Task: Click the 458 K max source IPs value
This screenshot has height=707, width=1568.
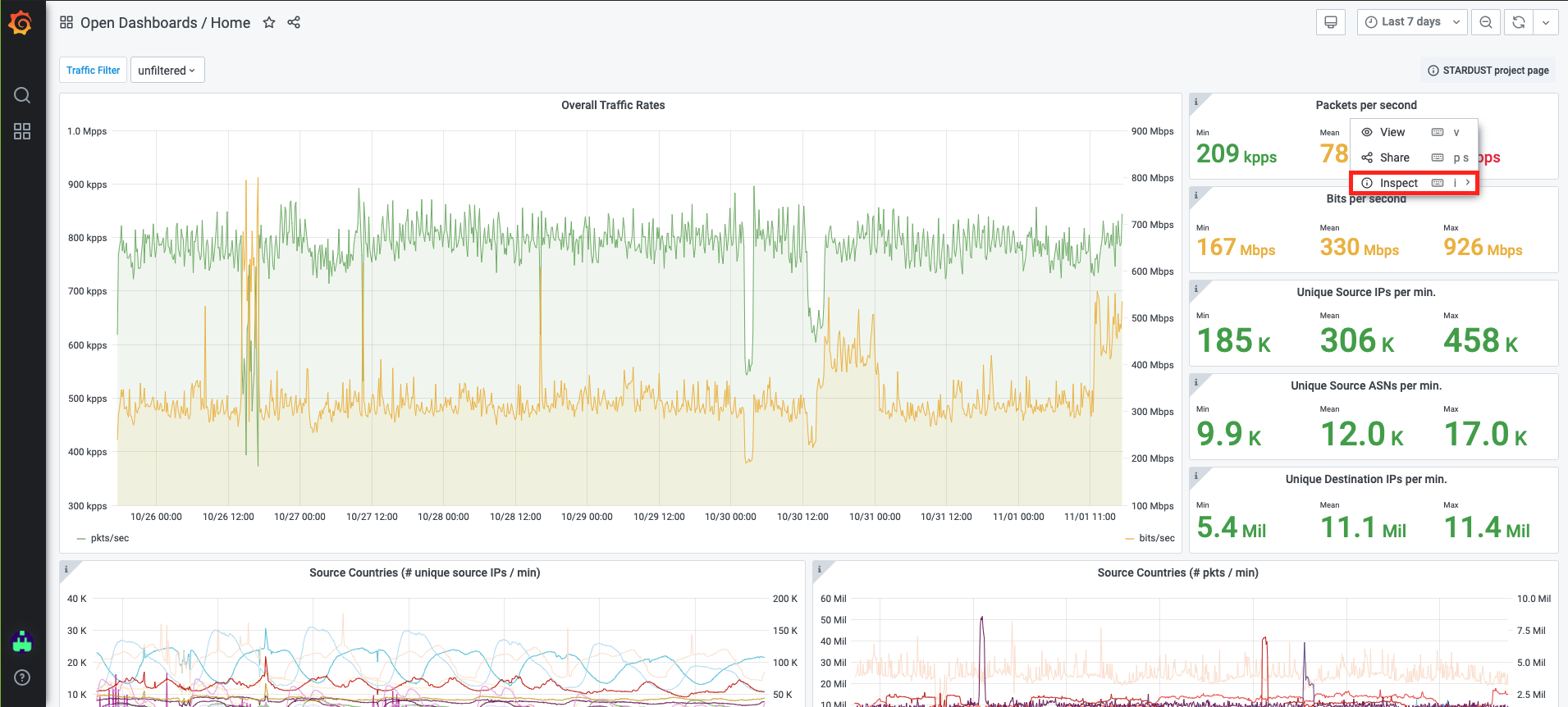Action: 1481,340
